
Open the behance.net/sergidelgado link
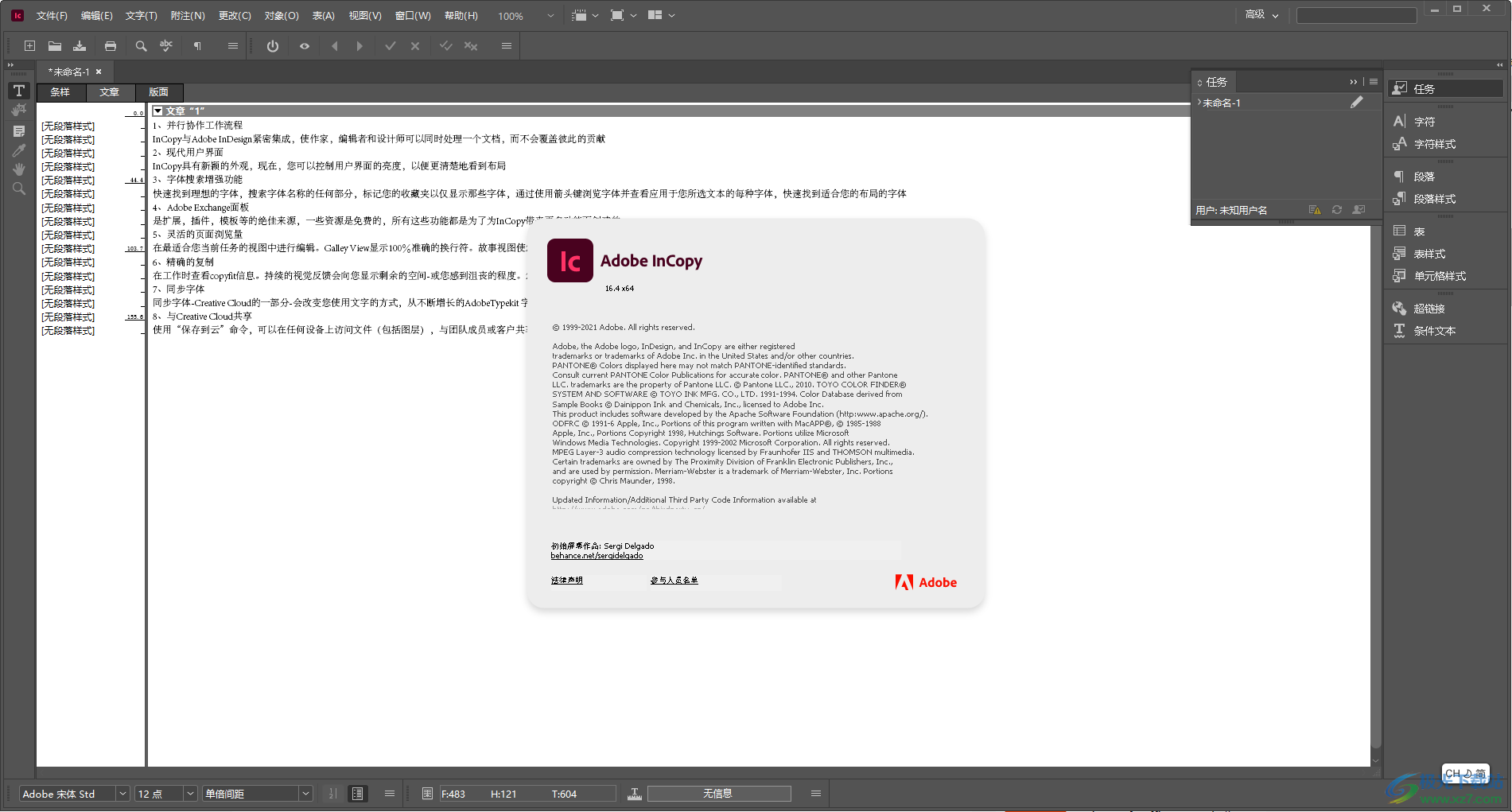click(x=597, y=555)
